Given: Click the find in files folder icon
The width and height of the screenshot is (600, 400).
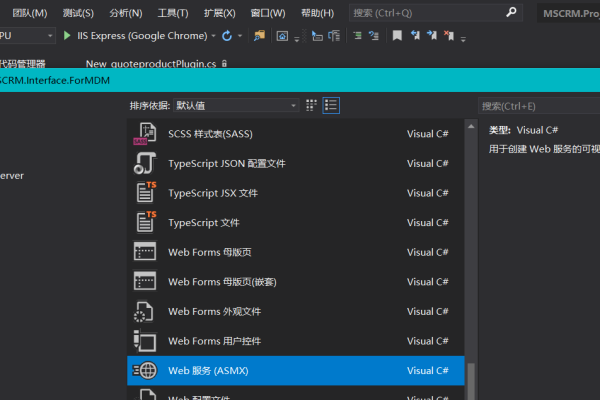Looking at the screenshot, I should coord(259,36).
